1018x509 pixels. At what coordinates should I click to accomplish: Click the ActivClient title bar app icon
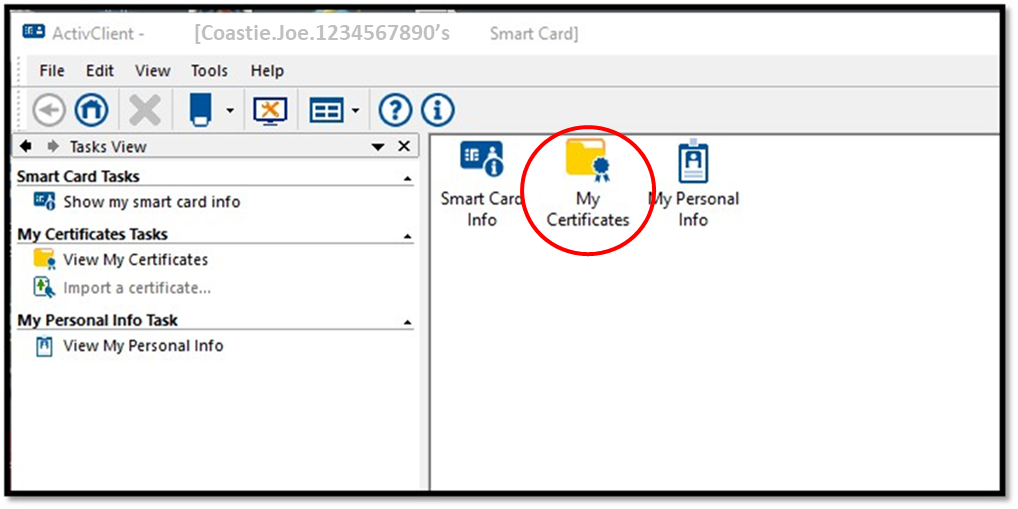(33, 32)
